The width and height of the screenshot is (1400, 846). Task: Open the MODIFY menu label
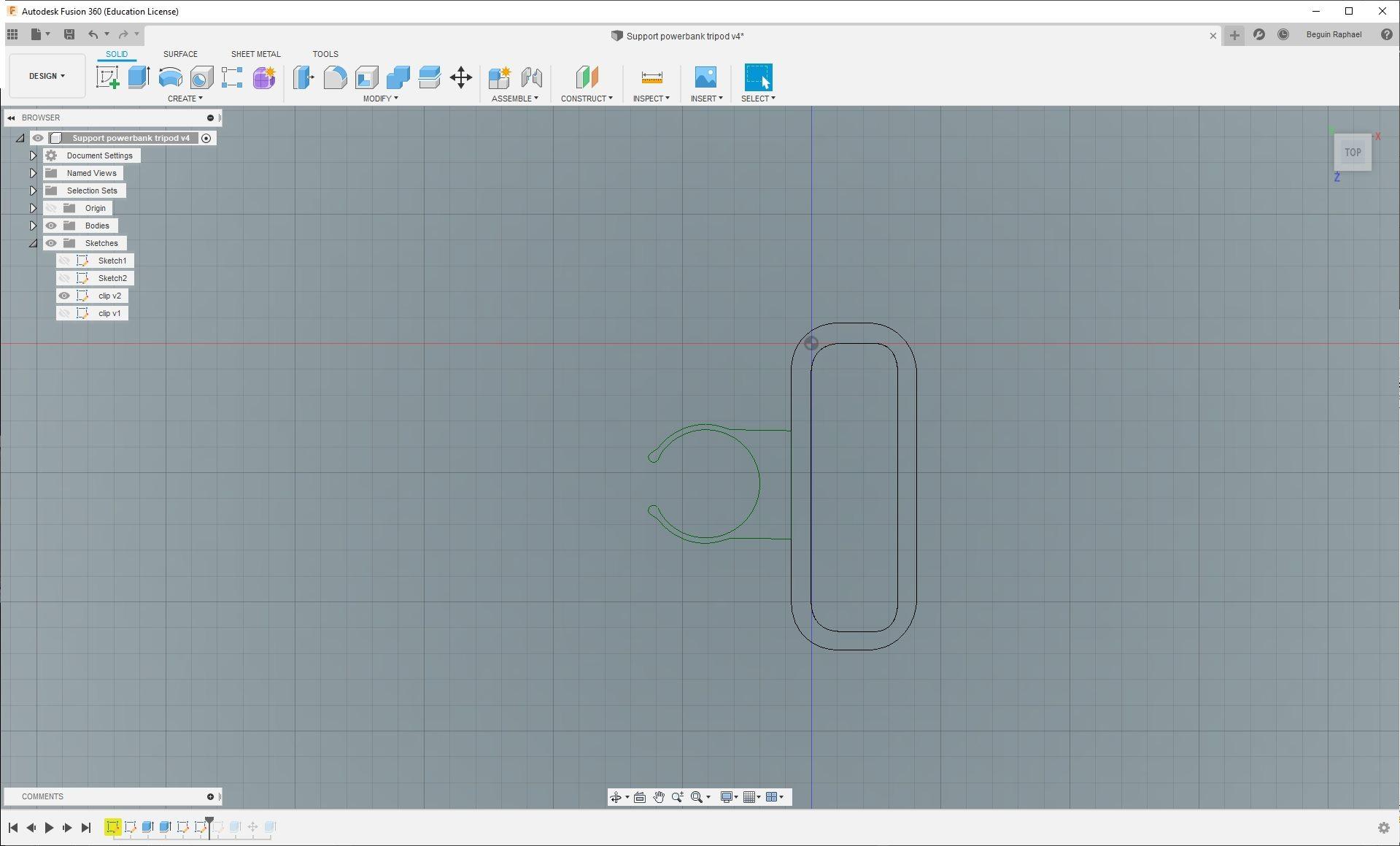click(381, 99)
